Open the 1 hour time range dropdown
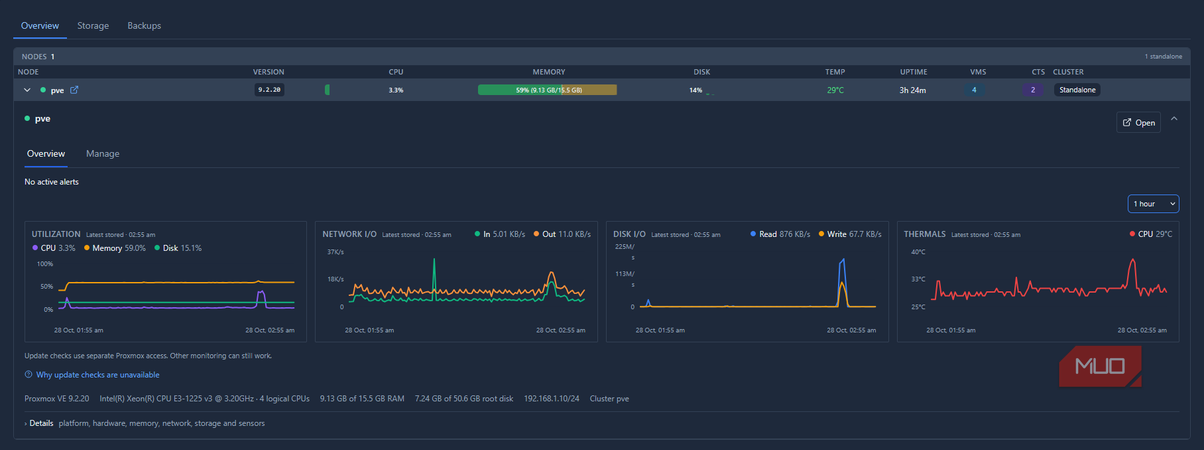This screenshot has height=450, width=1204. [x=1153, y=203]
